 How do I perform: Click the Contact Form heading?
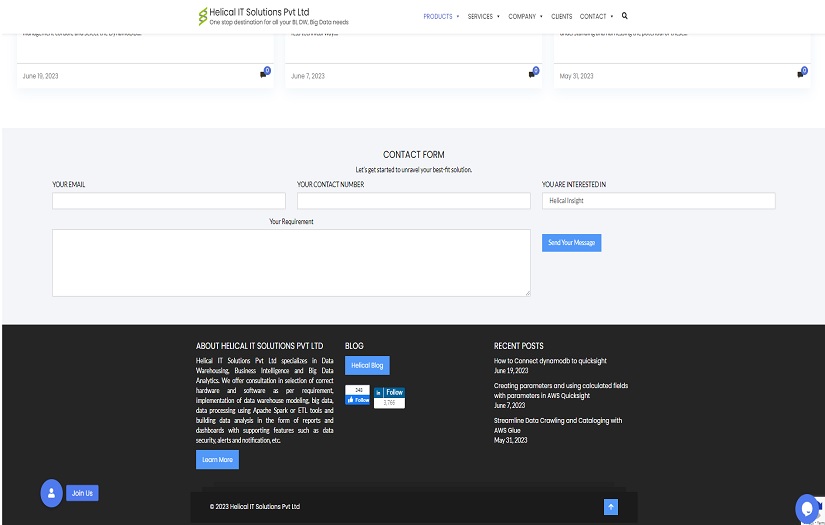click(x=414, y=154)
